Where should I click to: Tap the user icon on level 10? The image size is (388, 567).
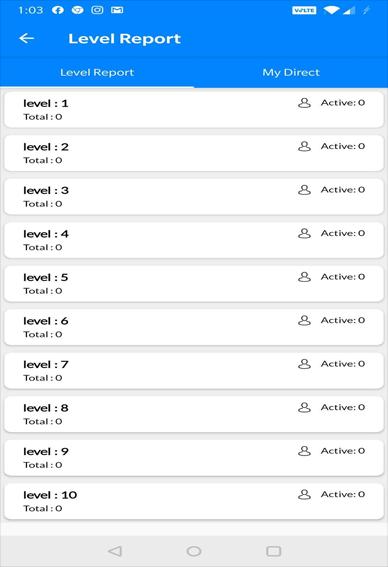click(x=304, y=494)
